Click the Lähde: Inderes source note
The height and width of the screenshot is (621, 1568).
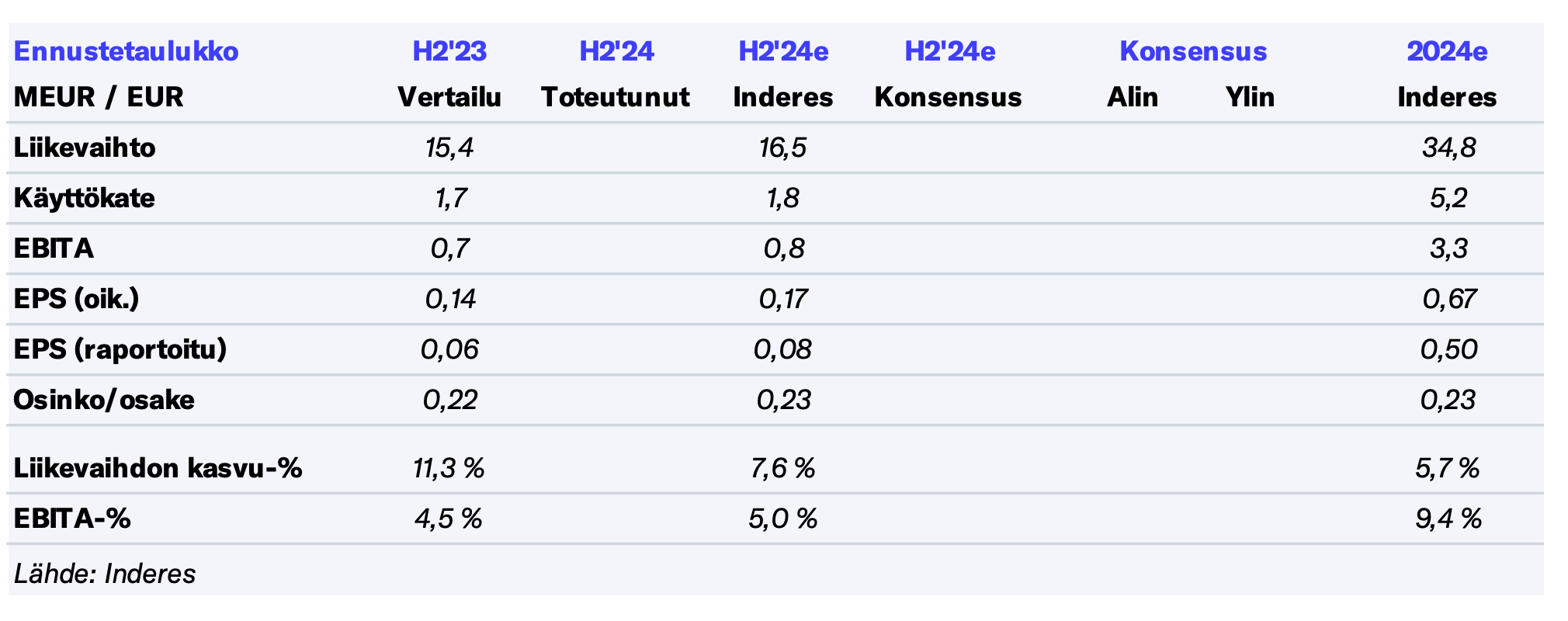click(x=105, y=574)
